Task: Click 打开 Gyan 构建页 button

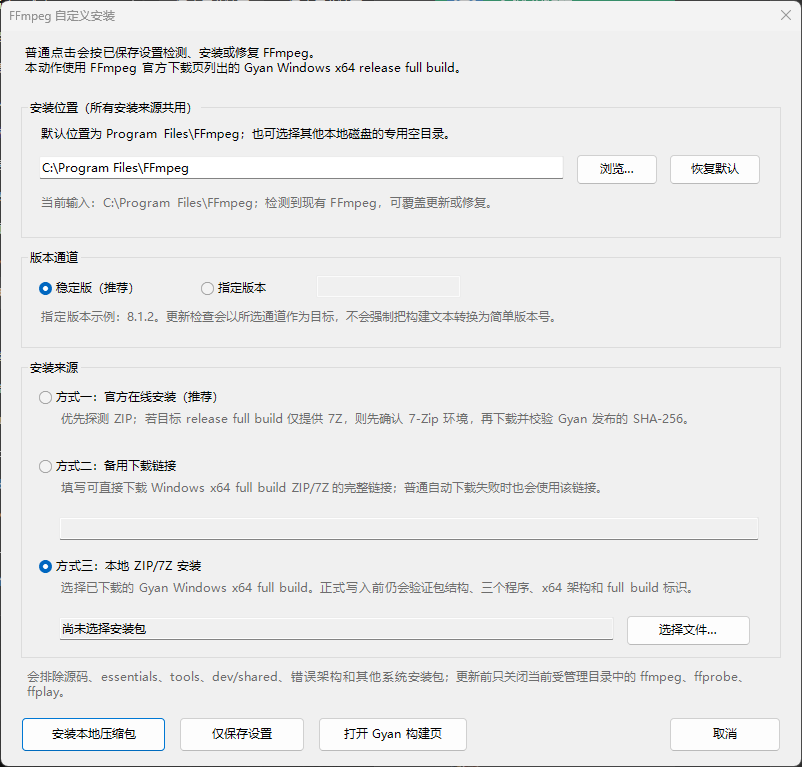Action: coord(393,734)
